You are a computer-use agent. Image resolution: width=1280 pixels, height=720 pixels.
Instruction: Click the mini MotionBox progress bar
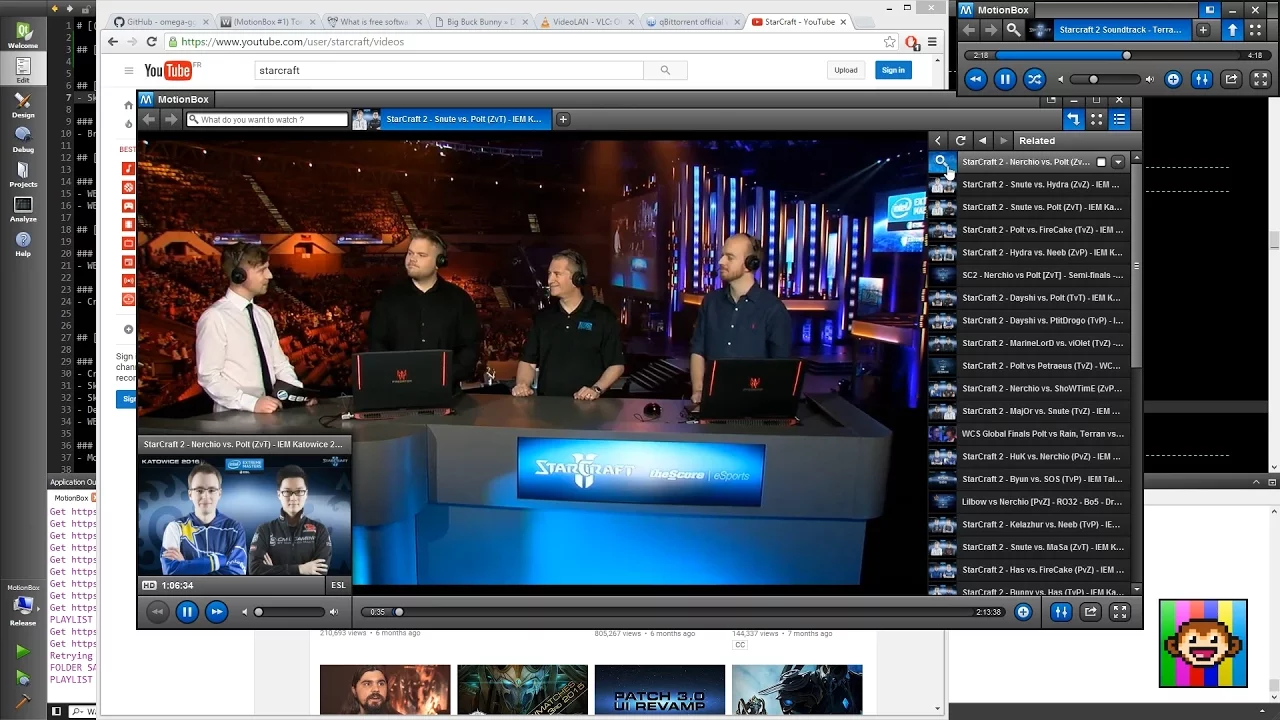tap(1116, 55)
